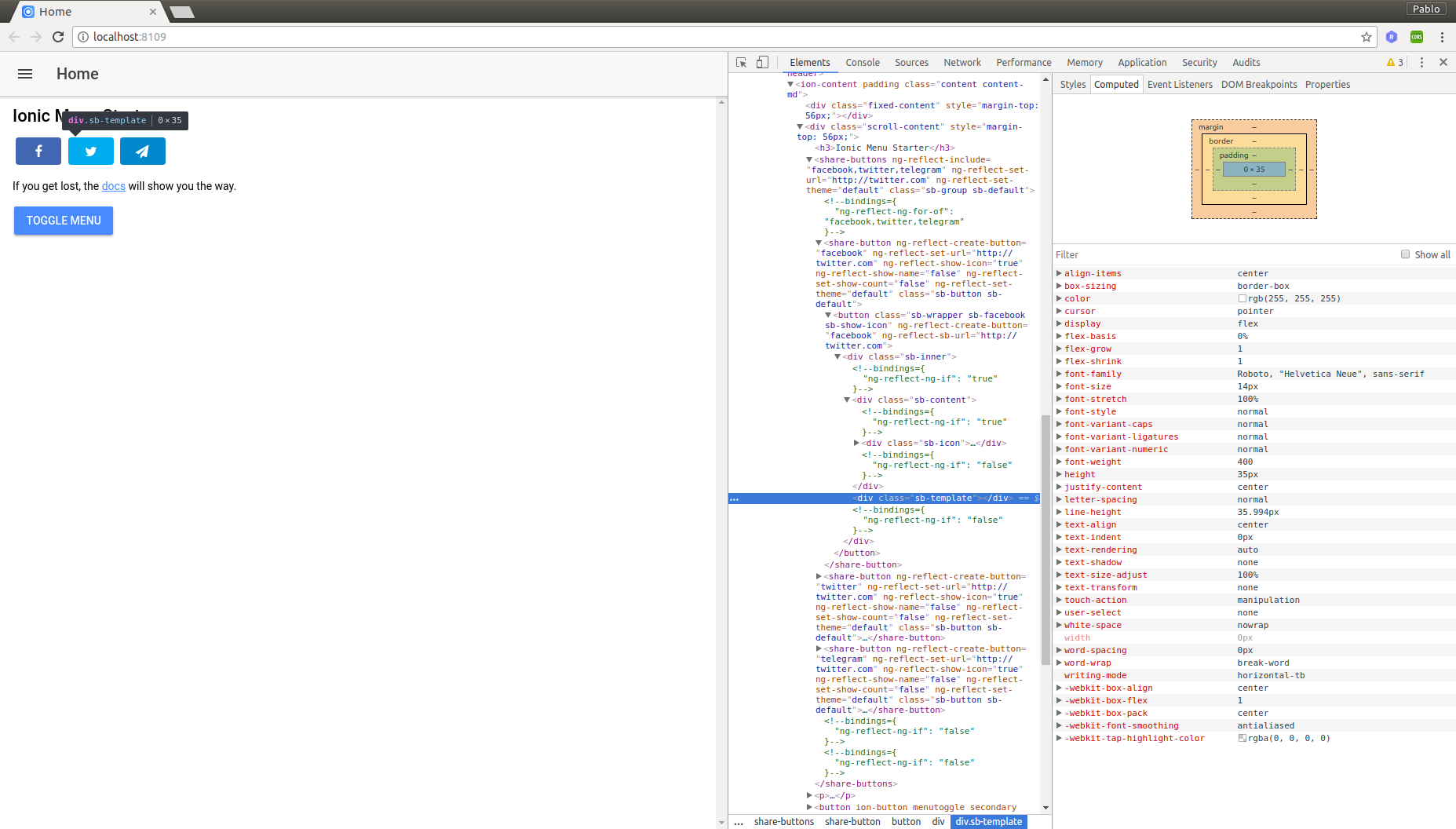Open the DOM Breakpoints tab
This screenshot has width=1456, height=829.
click(x=1259, y=85)
